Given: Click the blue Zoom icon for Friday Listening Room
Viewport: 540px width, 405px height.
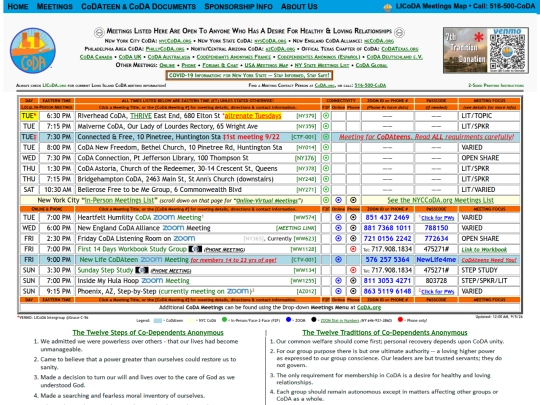Looking at the screenshot, I should [x=339, y=238].
